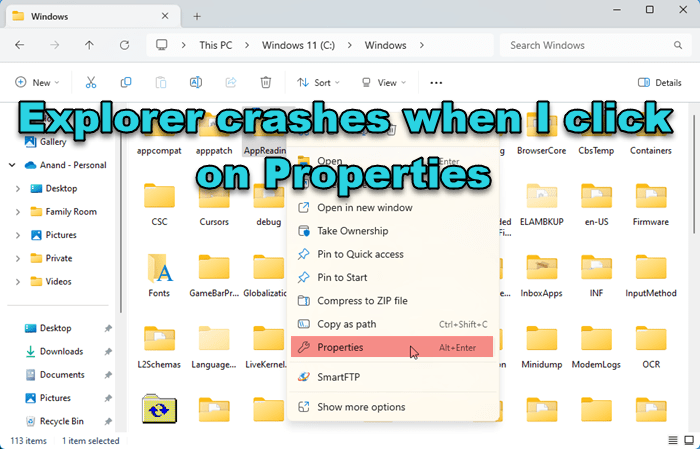700x449 pixels.
Task: Select the ELAMBKUP folder
Action: [542, 204]
